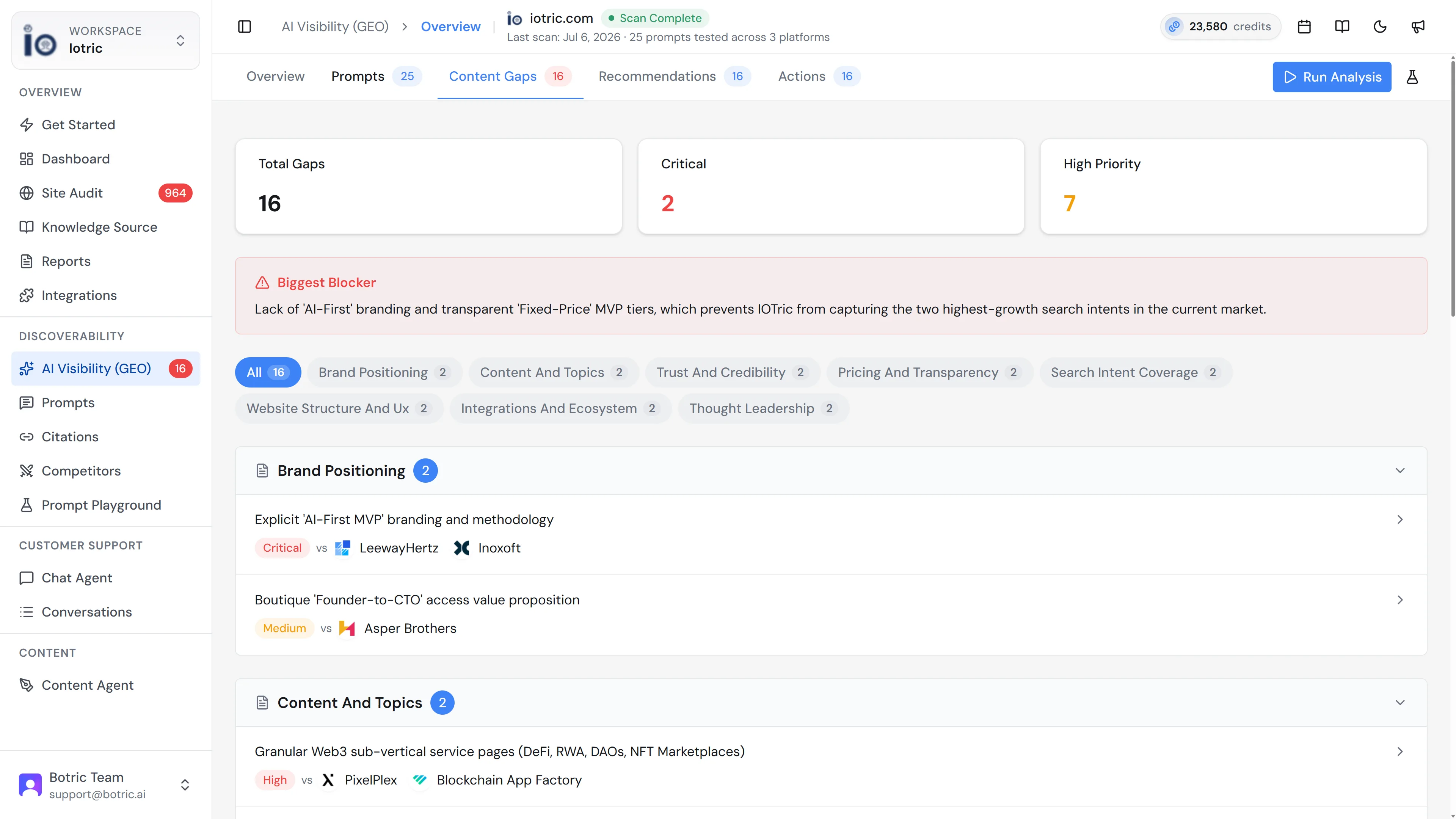
Task: Open the documentation book icon
Action: [x=1342, y=27]
